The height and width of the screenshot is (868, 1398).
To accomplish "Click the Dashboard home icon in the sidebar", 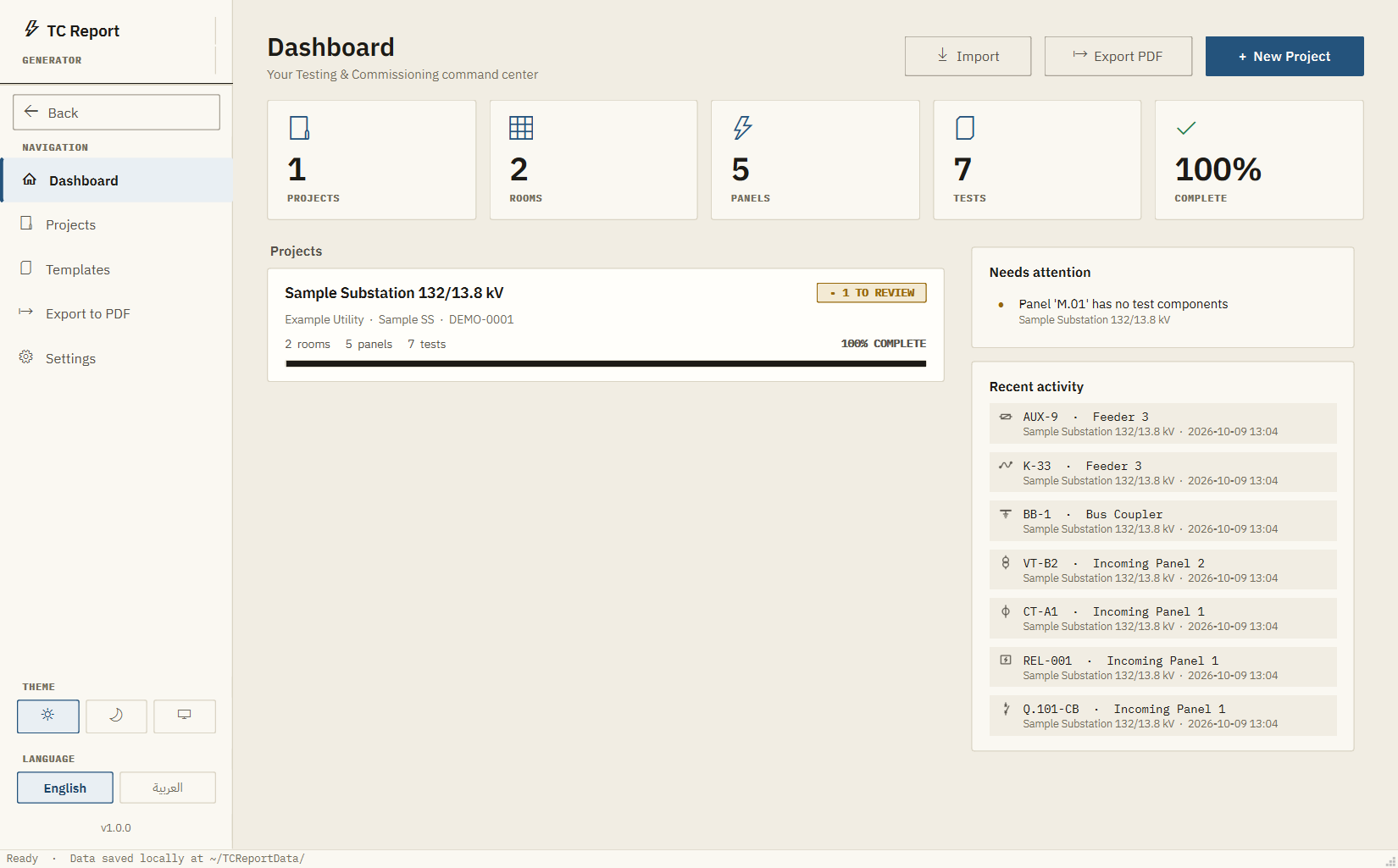I will coord(30,180).
